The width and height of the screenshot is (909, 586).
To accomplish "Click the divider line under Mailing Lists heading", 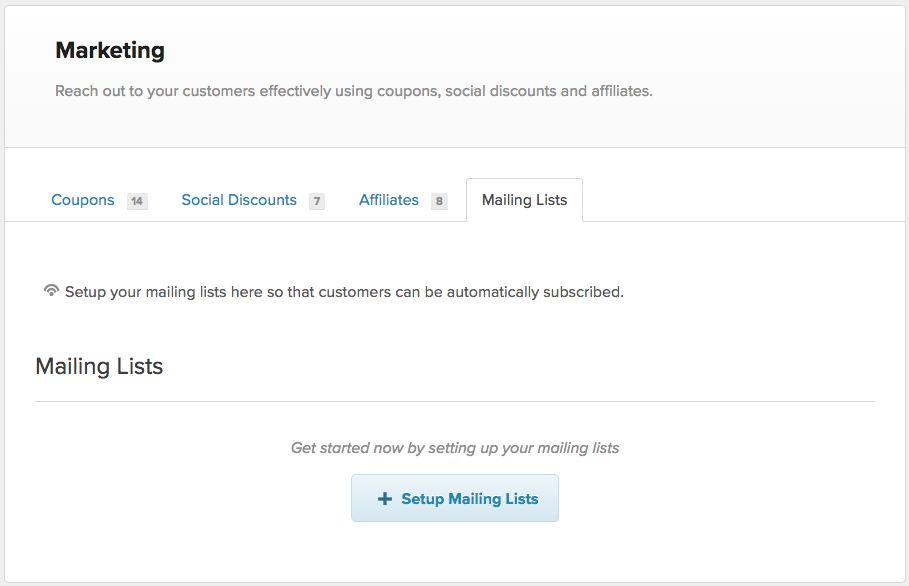I will [x=455, y=401].
